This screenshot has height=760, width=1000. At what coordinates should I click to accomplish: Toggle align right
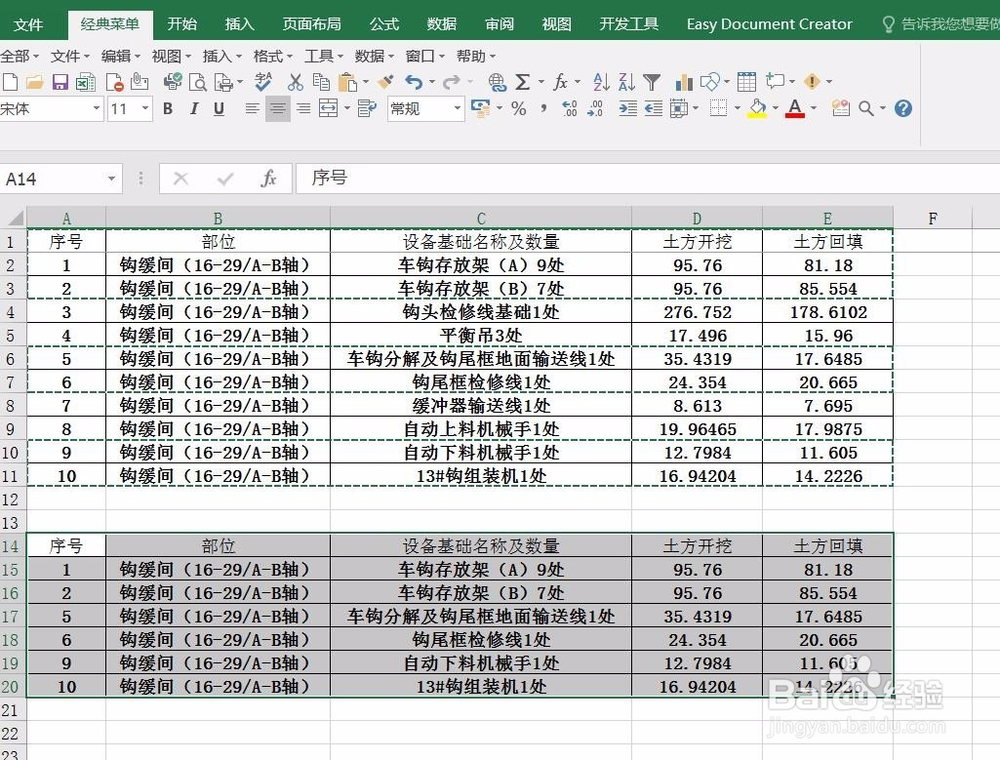click(304, 108)
